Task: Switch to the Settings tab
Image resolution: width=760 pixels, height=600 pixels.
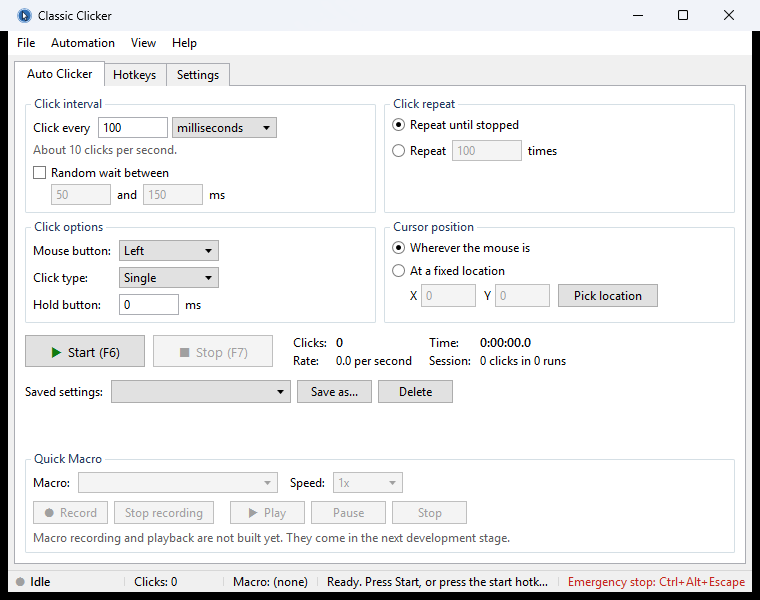Action: tap(198, 75)
